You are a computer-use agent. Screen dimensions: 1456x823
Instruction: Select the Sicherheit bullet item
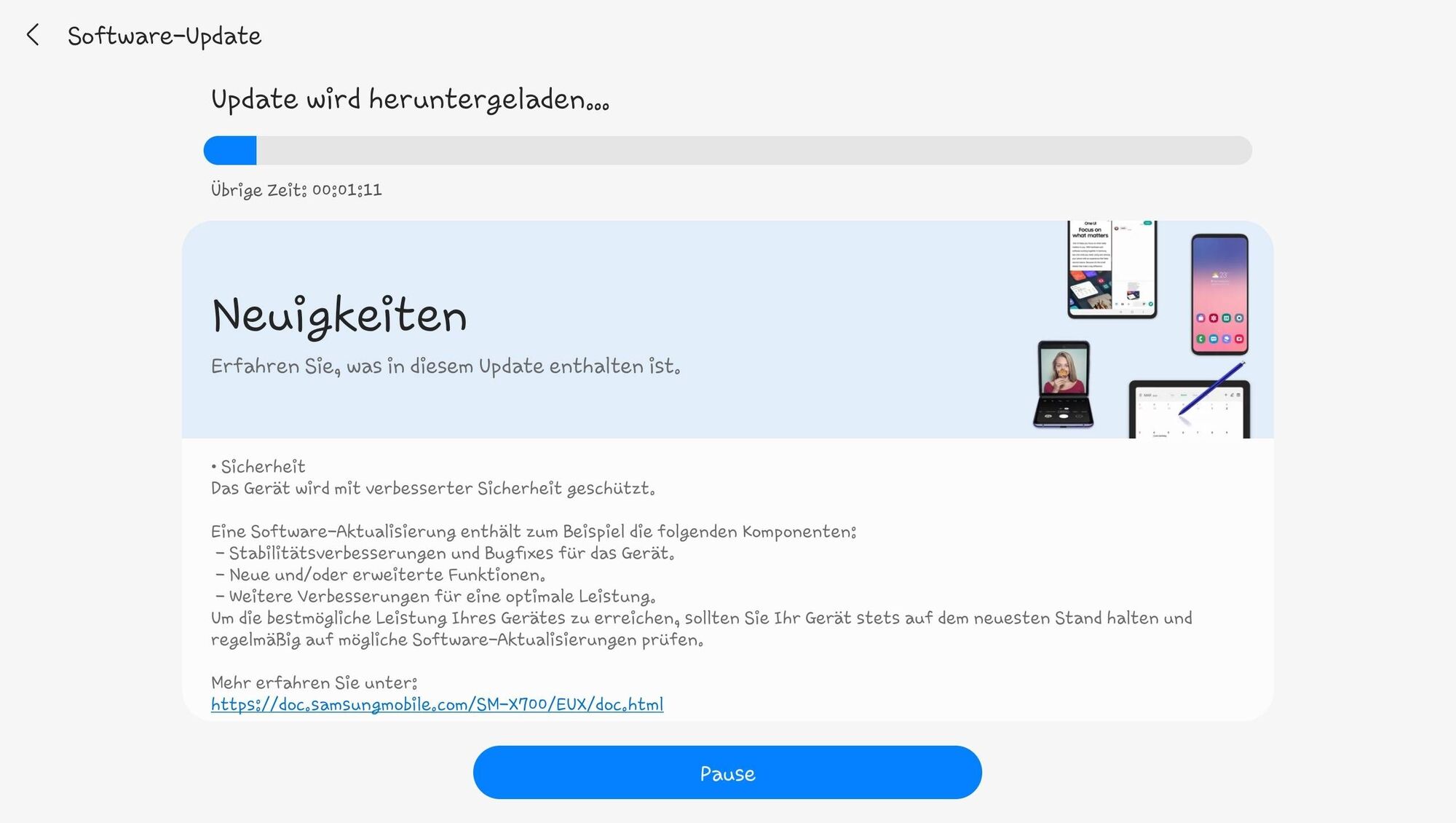coord(262,466)
